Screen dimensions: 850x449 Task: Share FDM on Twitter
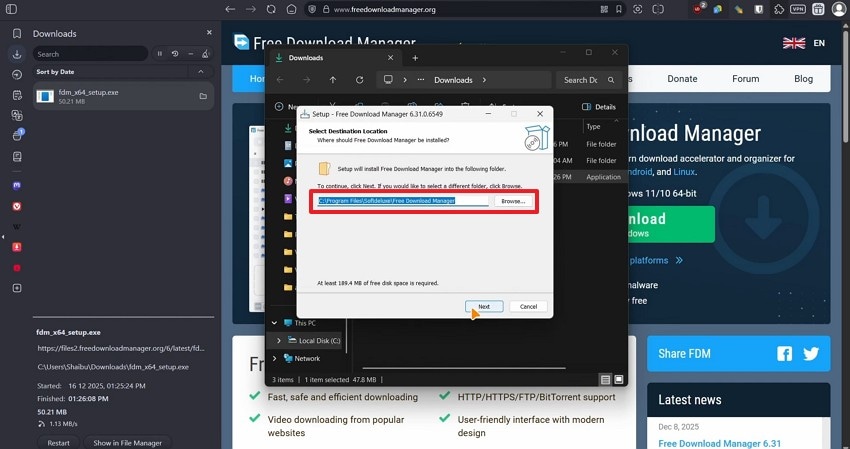[x=811, y=354]
